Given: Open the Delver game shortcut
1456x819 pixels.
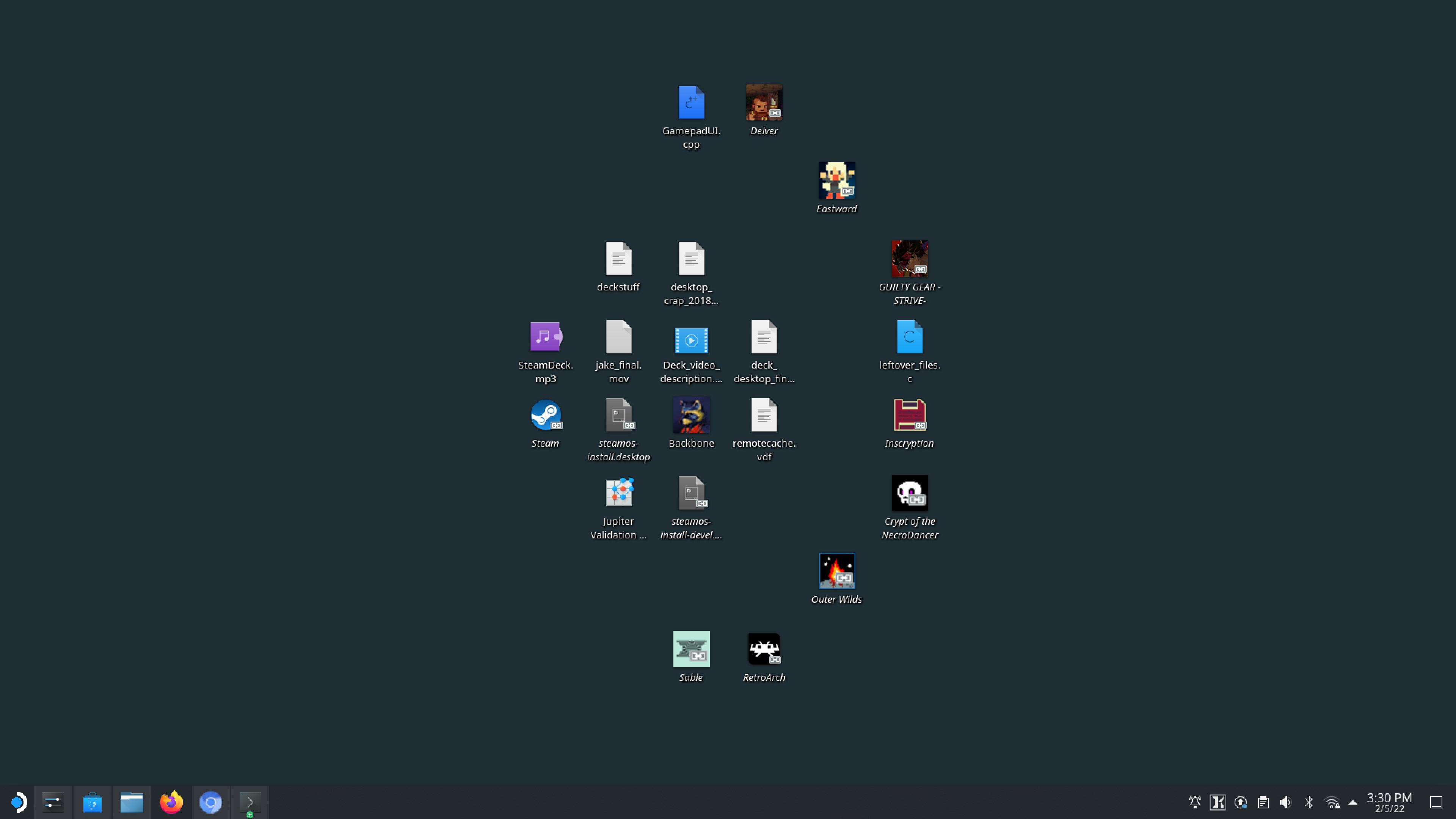Looking at the screenshot, I should (764, 102).
